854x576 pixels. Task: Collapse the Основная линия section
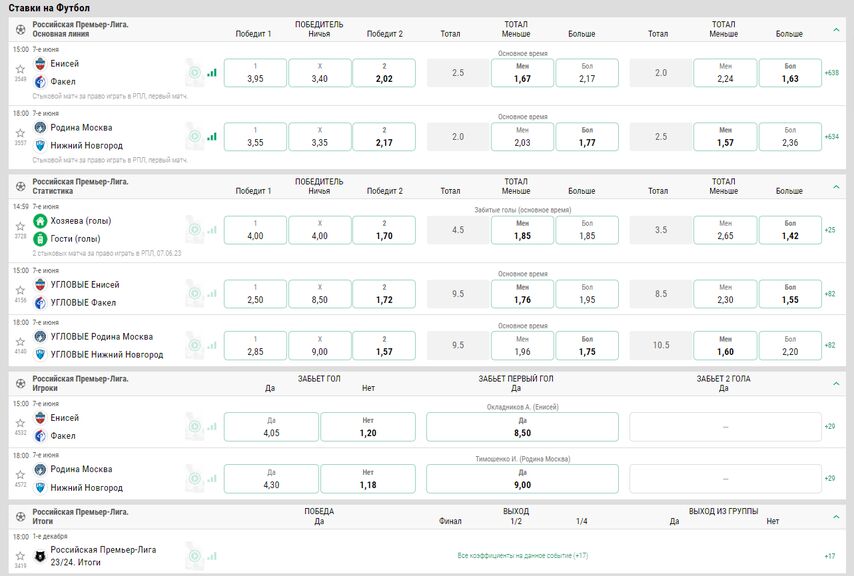836,29
